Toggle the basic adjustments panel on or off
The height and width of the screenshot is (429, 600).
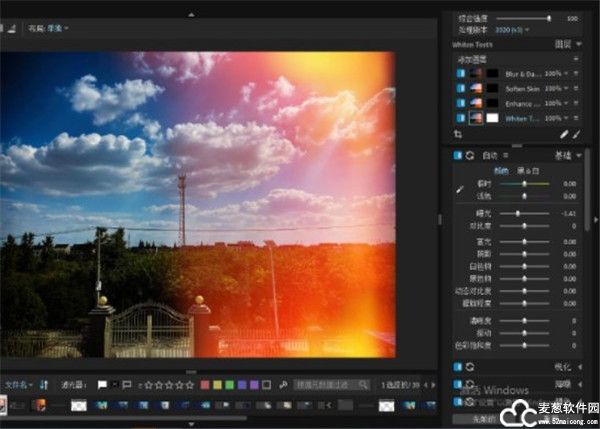click(457, 156)
